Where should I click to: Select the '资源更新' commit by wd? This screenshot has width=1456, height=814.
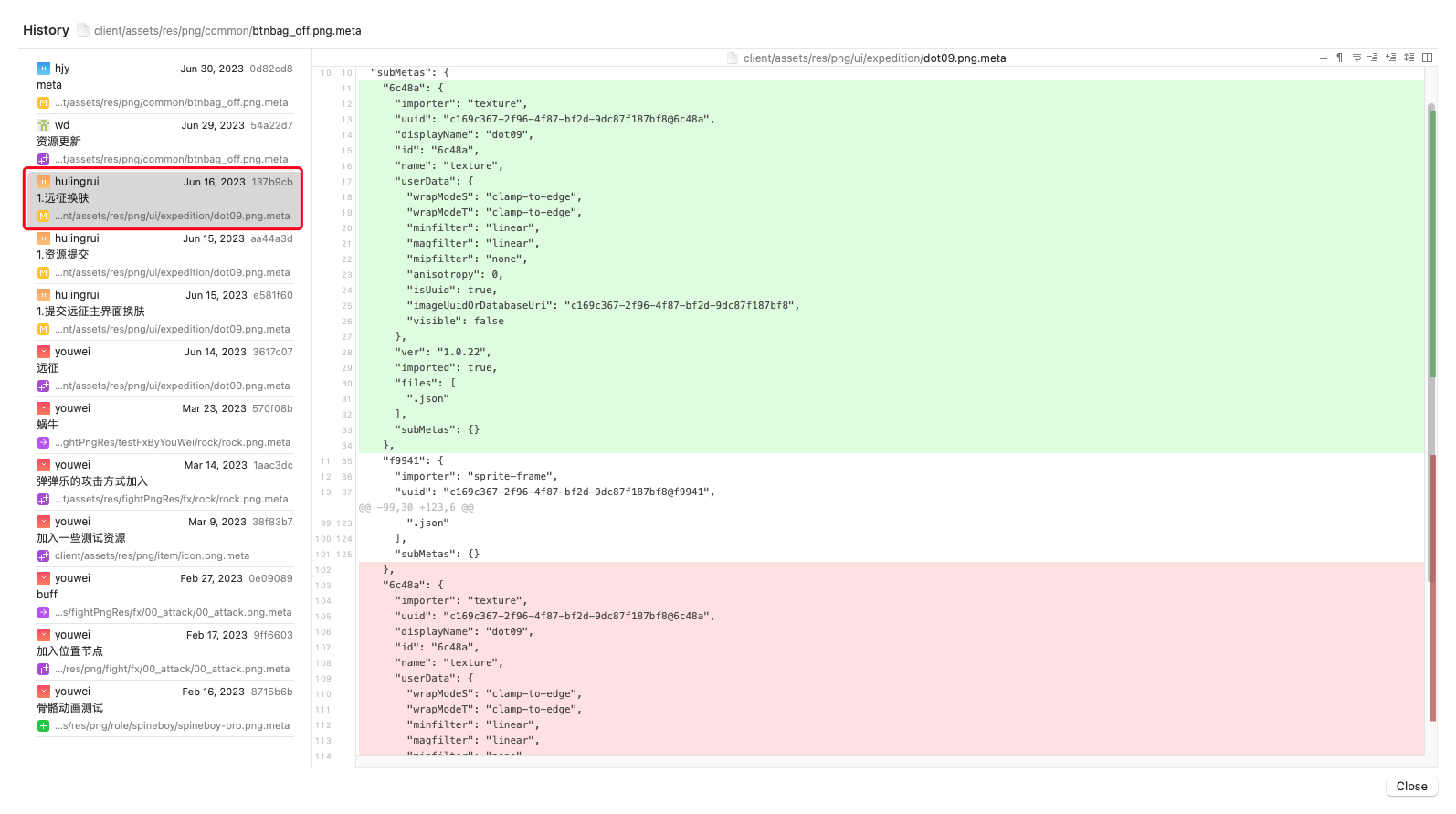[164, 142]
